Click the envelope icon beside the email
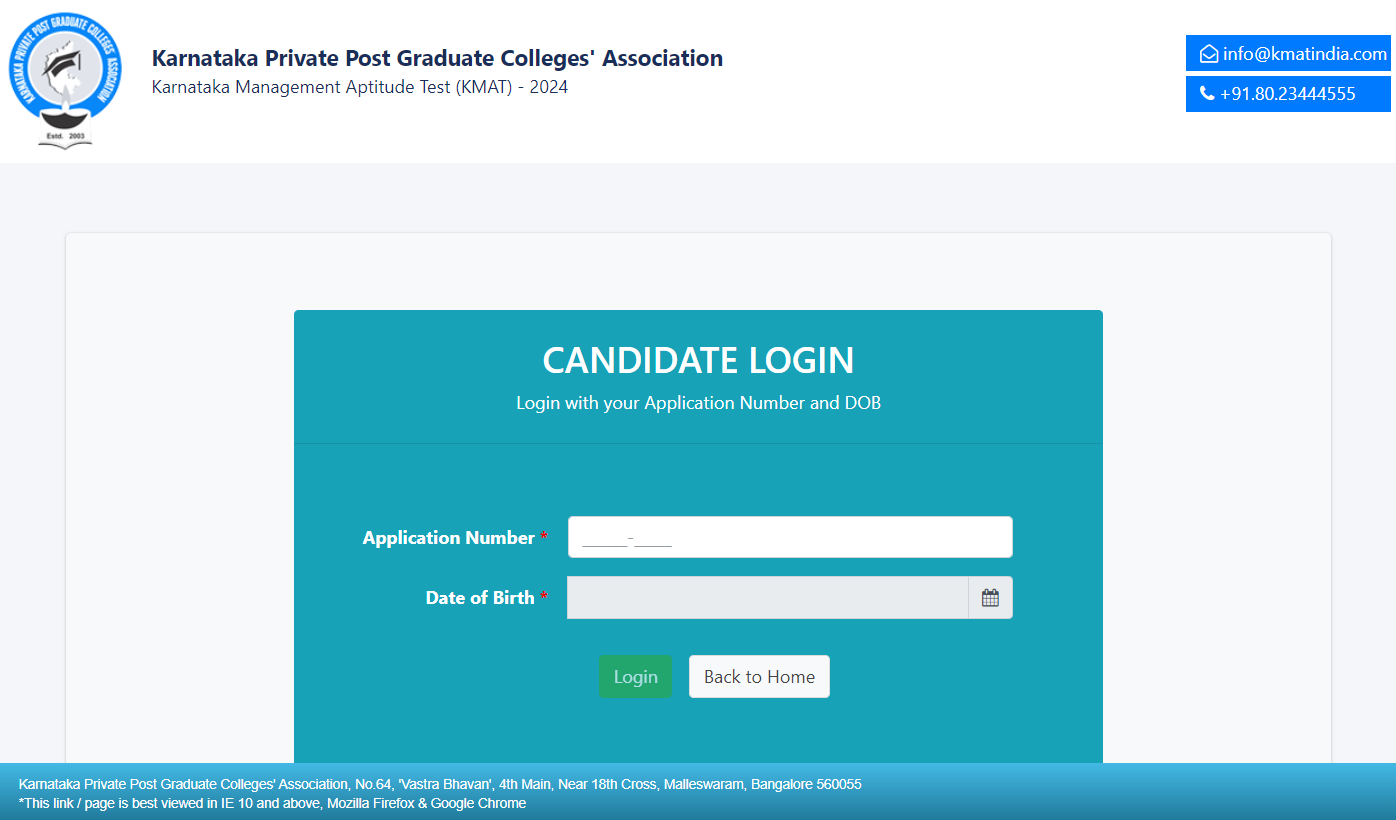 click(1208, 54)
